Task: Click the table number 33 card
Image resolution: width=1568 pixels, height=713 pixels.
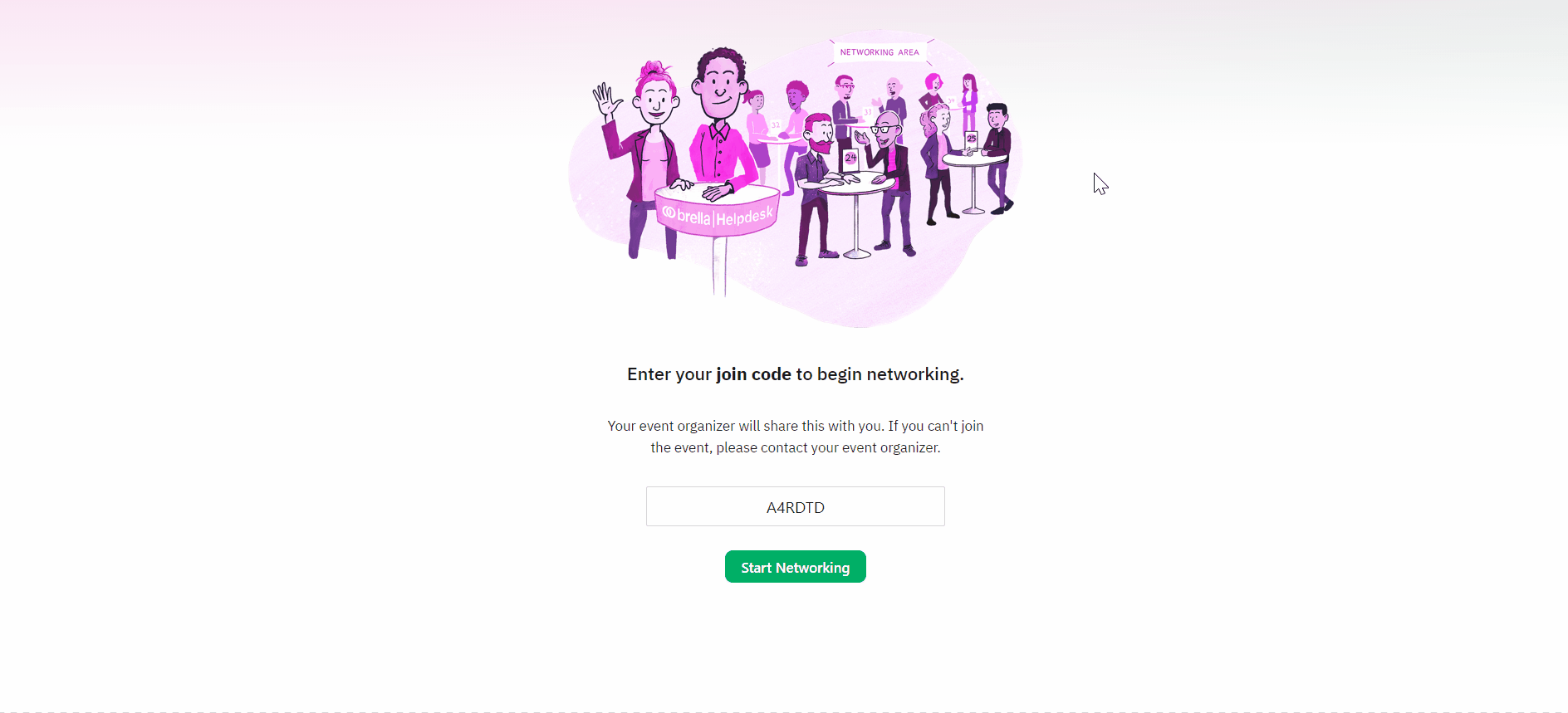Action: coord(867,111)
